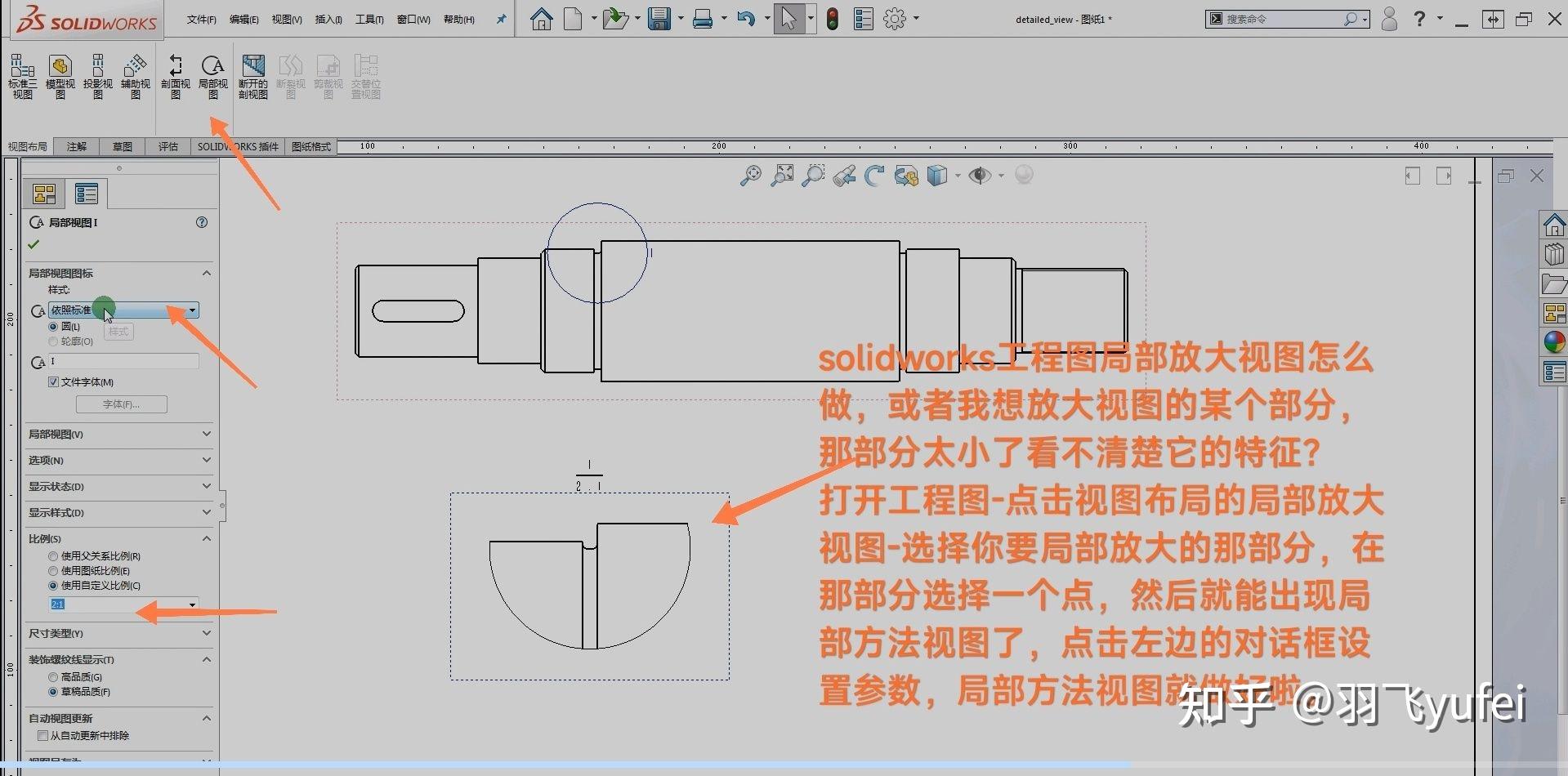The image size is (1568, 776).
Task: Click the green OK checkmark
Action: tap(34, 244)
